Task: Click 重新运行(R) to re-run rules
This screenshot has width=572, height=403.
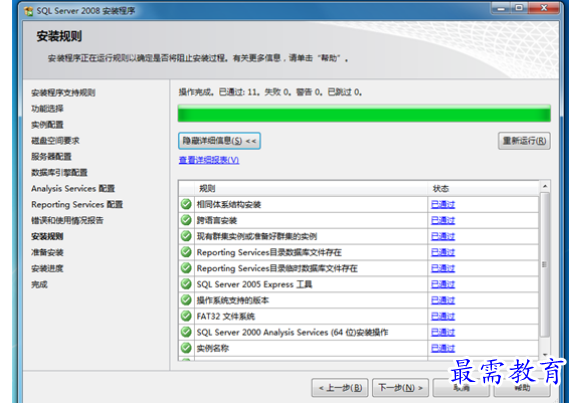Action: pos(524,141)
